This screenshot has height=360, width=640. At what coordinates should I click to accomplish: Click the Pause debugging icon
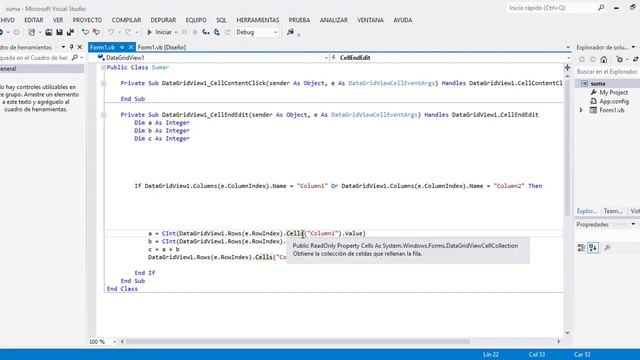pos(184,32)
